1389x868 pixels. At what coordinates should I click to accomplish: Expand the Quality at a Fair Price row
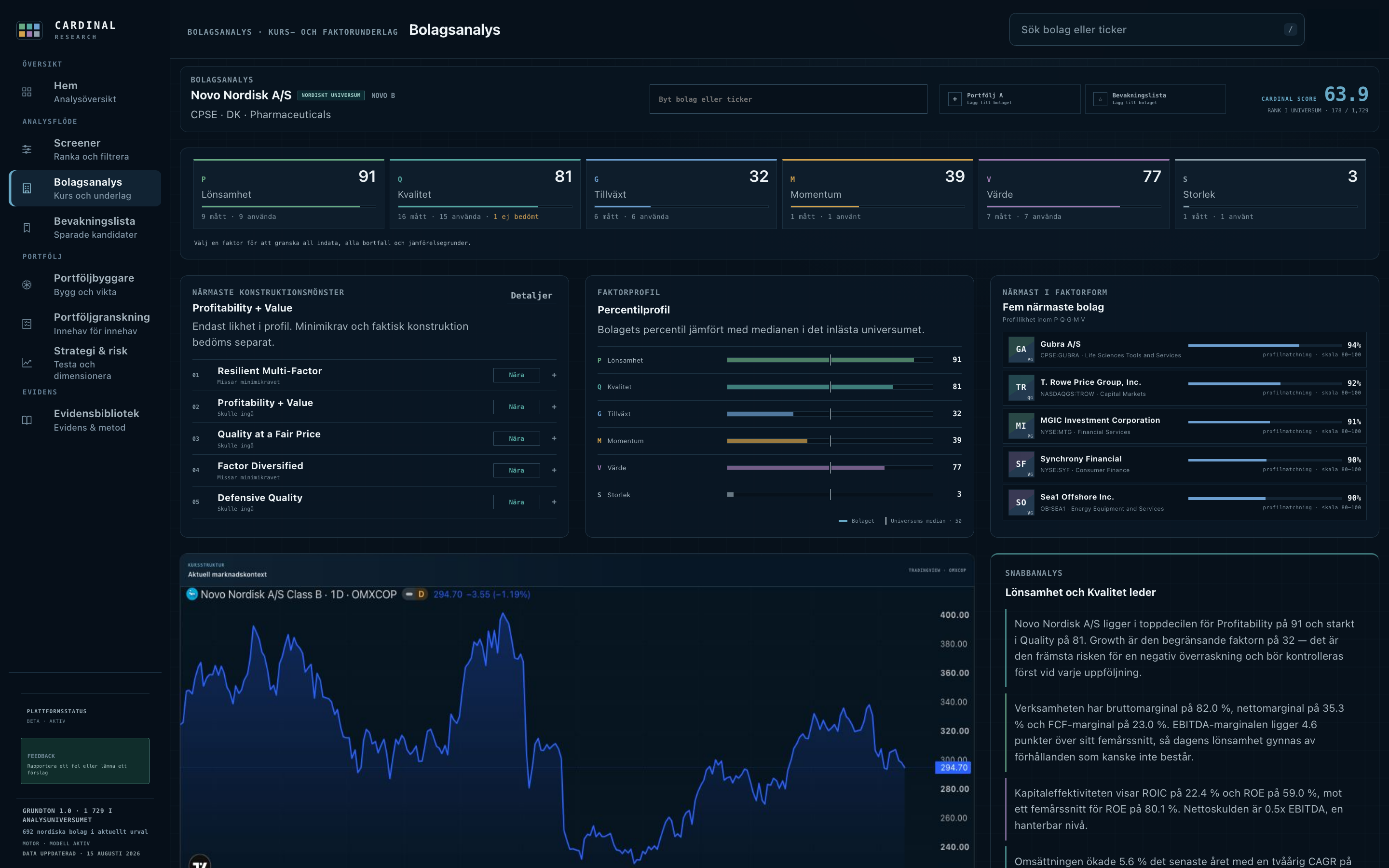tap(554, 439)
